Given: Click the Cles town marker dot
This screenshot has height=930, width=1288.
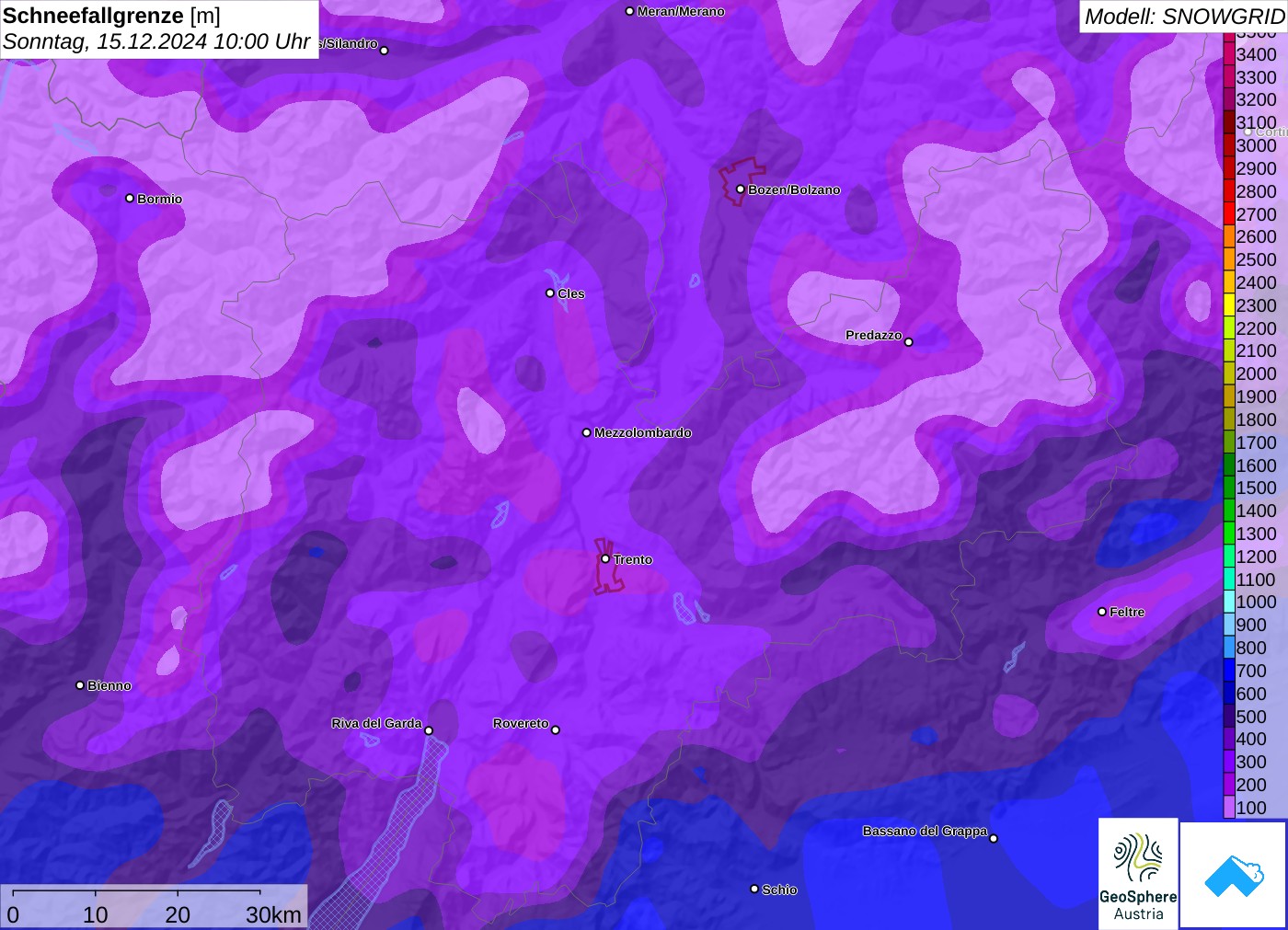Looking at the screenshot, I should [x=550, y=293].
